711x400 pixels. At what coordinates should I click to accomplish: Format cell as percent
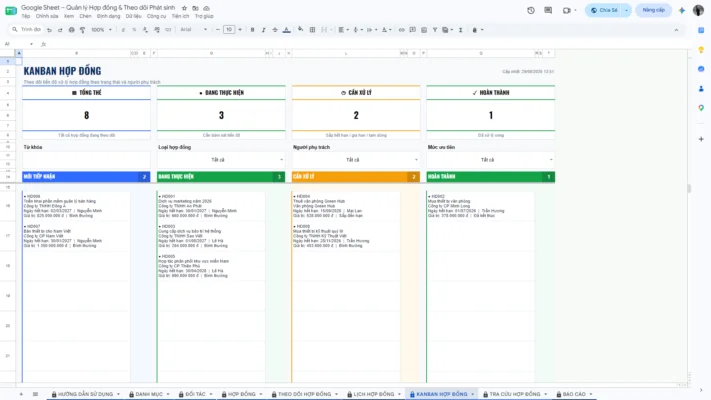[x=134, y=30]
